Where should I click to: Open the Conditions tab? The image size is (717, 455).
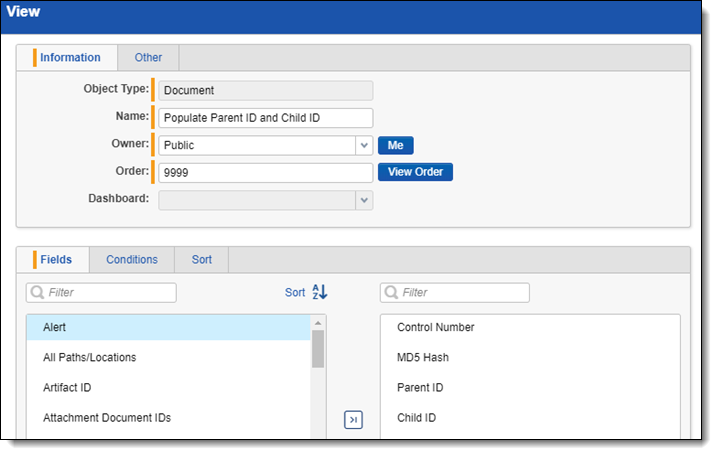click(x=132, y=260)
